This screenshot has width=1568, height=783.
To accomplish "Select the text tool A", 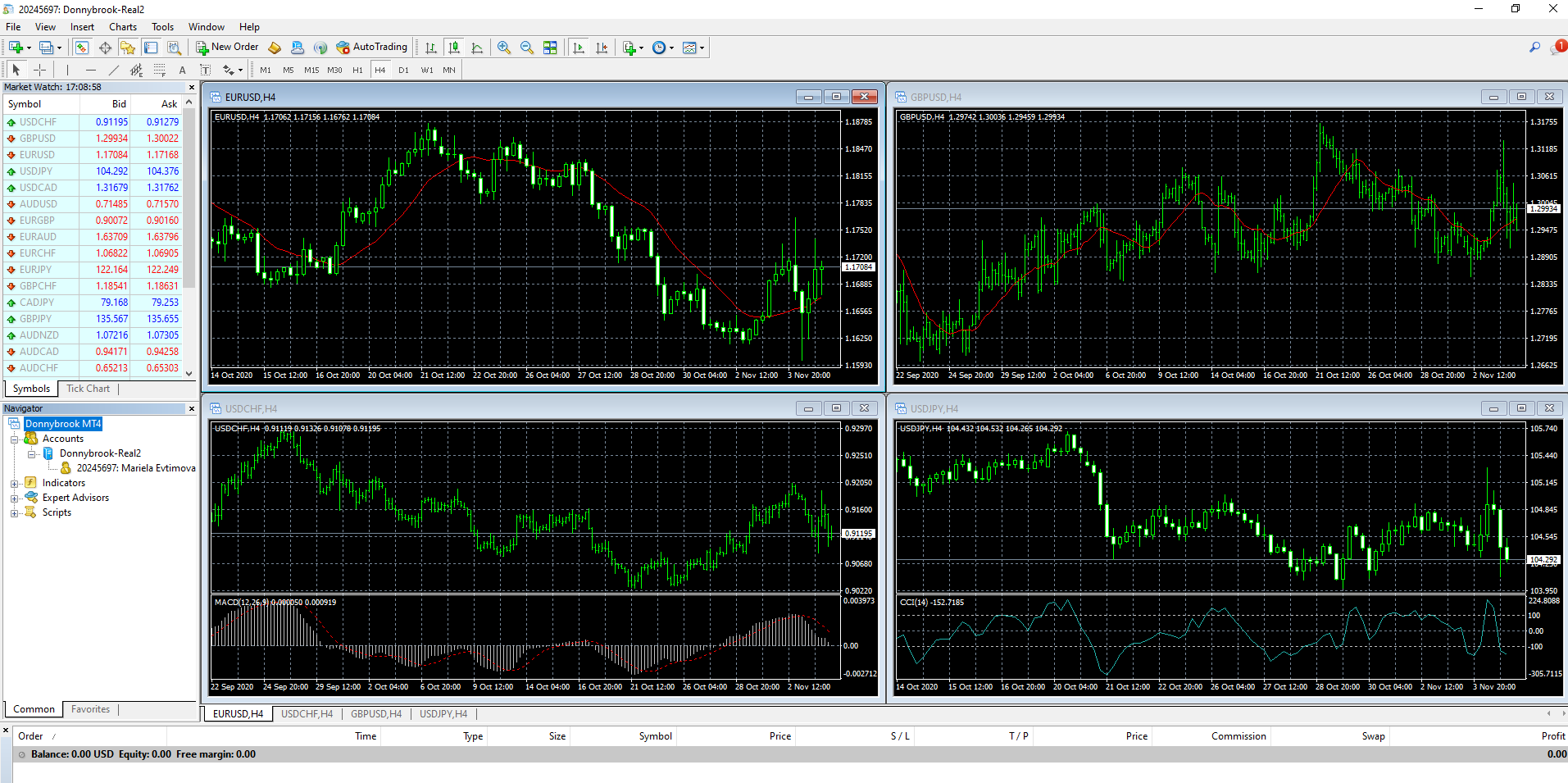I will pos(182,70).
